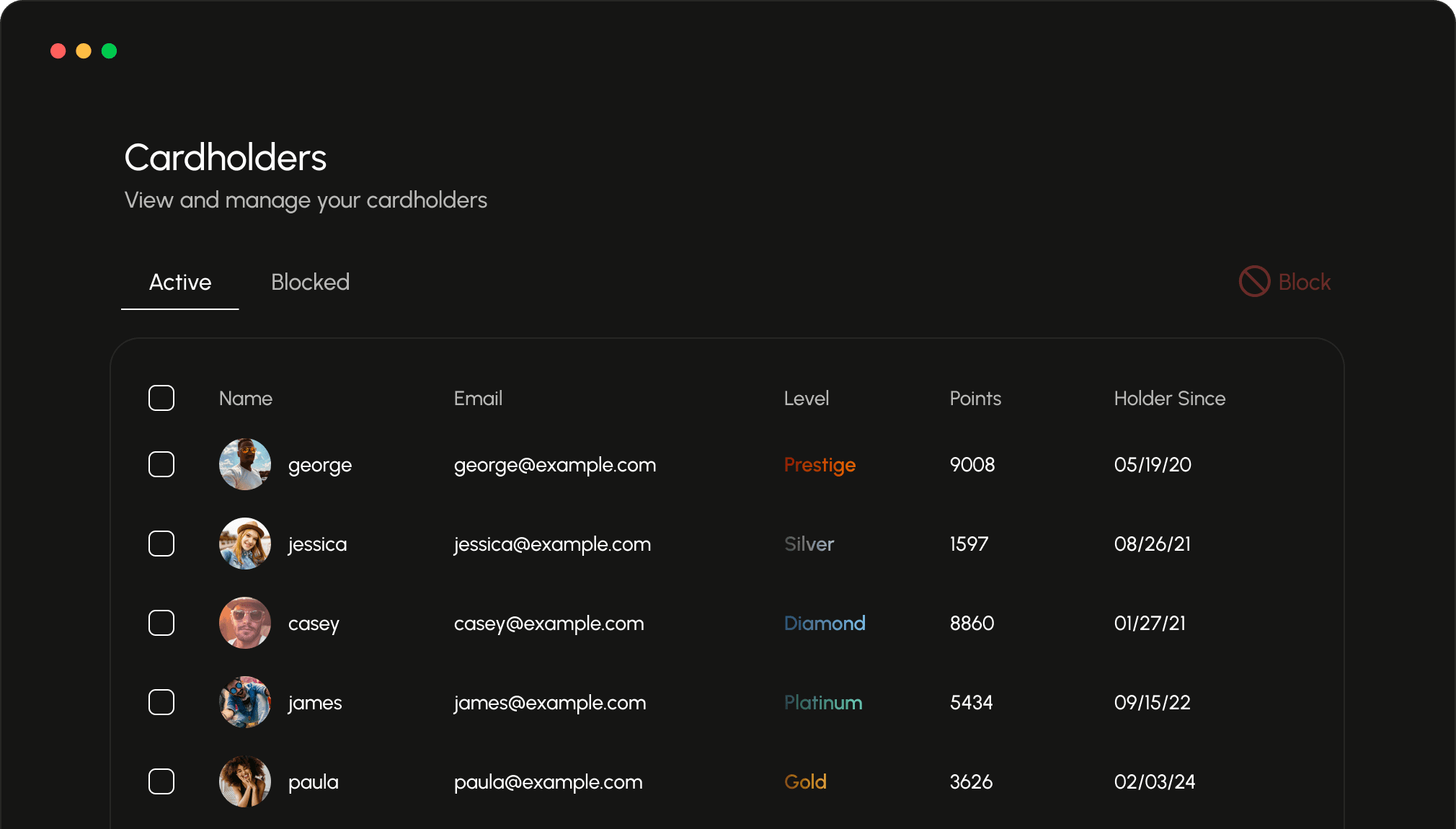Click holder date 05/19/20

(x=1153, y=464)
